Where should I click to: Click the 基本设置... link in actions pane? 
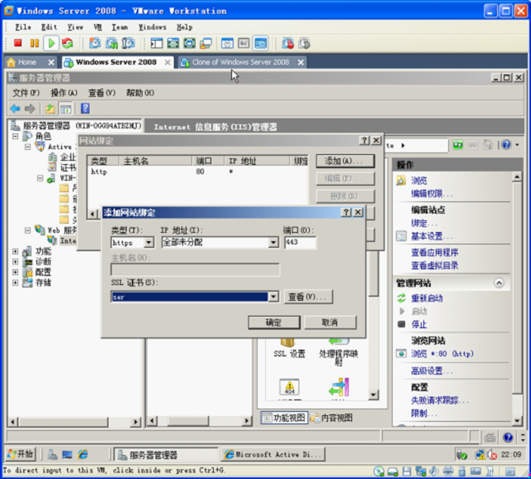pyautogui.click(x=431, y=236)
